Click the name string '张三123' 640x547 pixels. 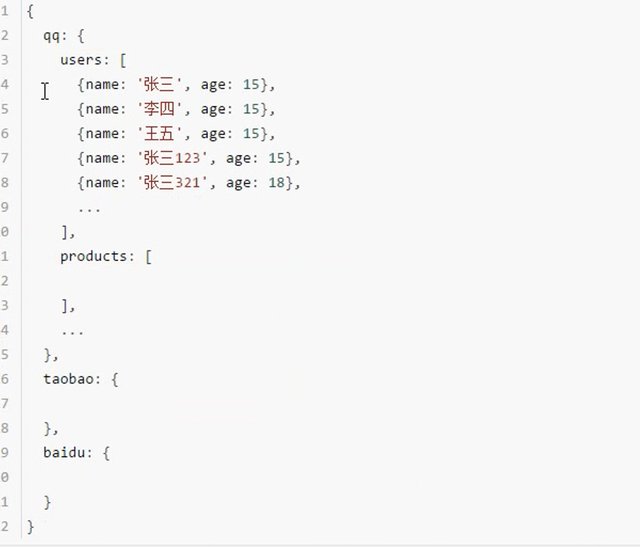click(x=174, y=158)
